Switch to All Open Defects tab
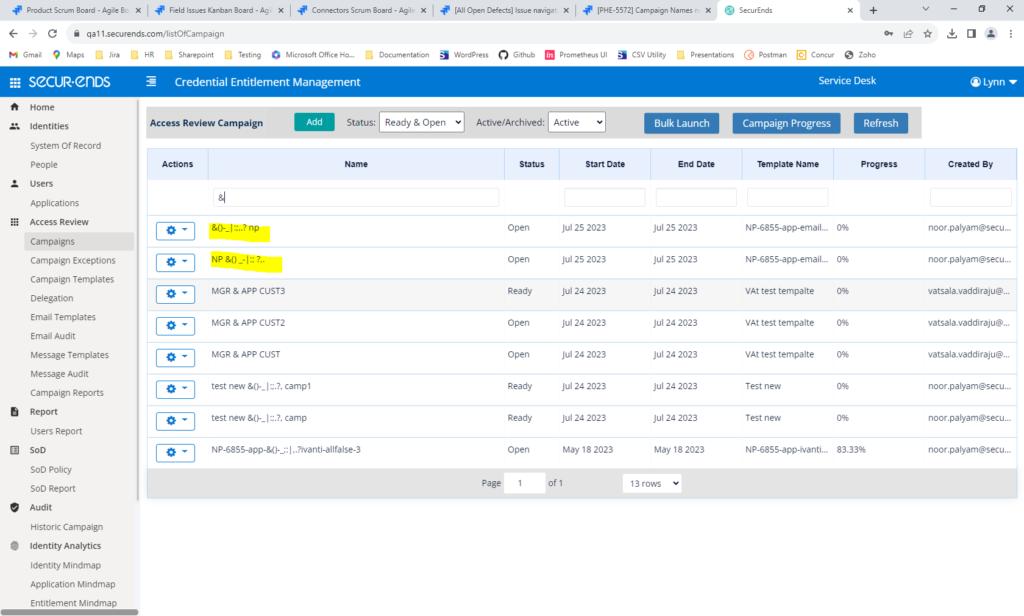The image size is (1024, 616). tap(504, 10)
